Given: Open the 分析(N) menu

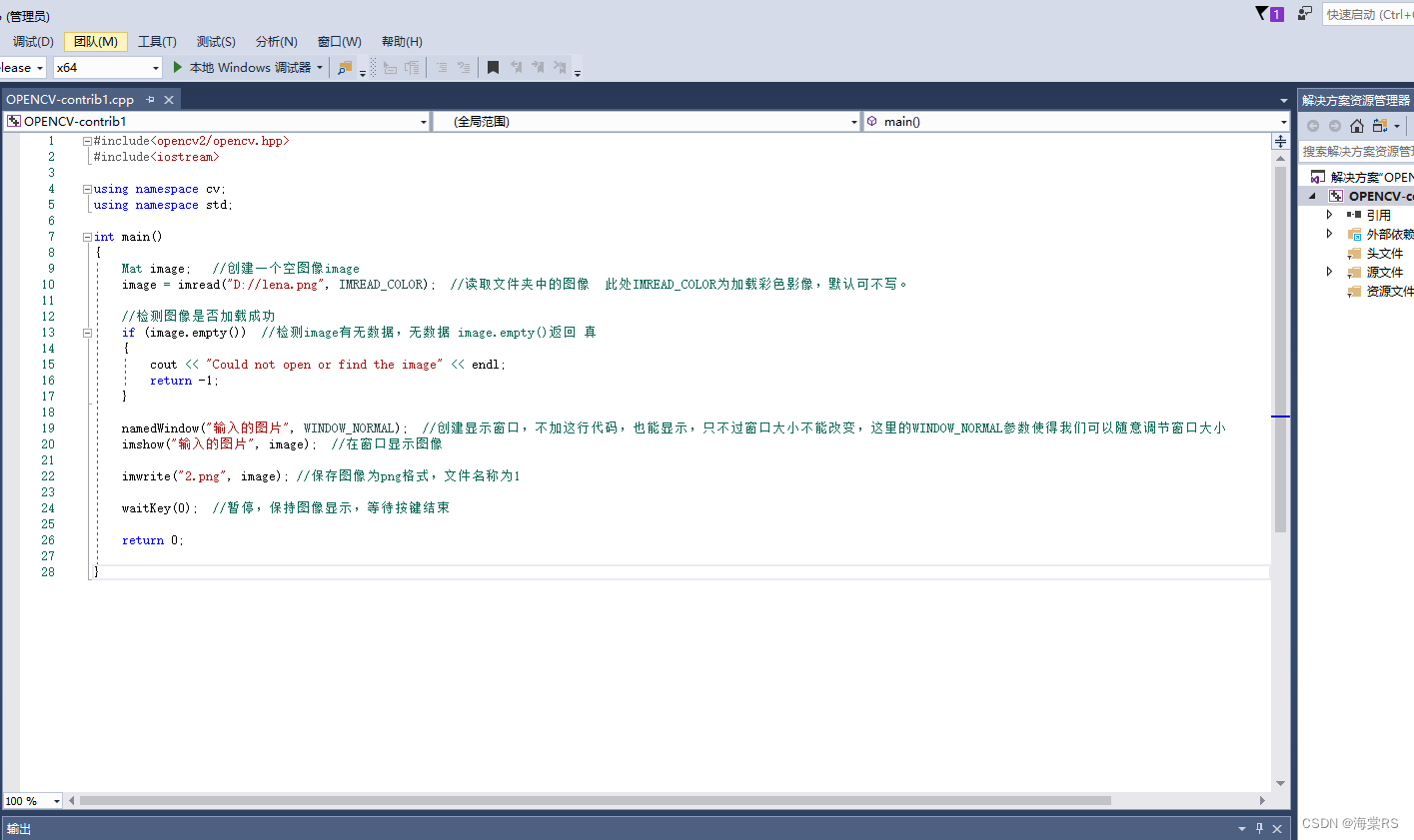Looking at the screenshot, I should (277, 41).
